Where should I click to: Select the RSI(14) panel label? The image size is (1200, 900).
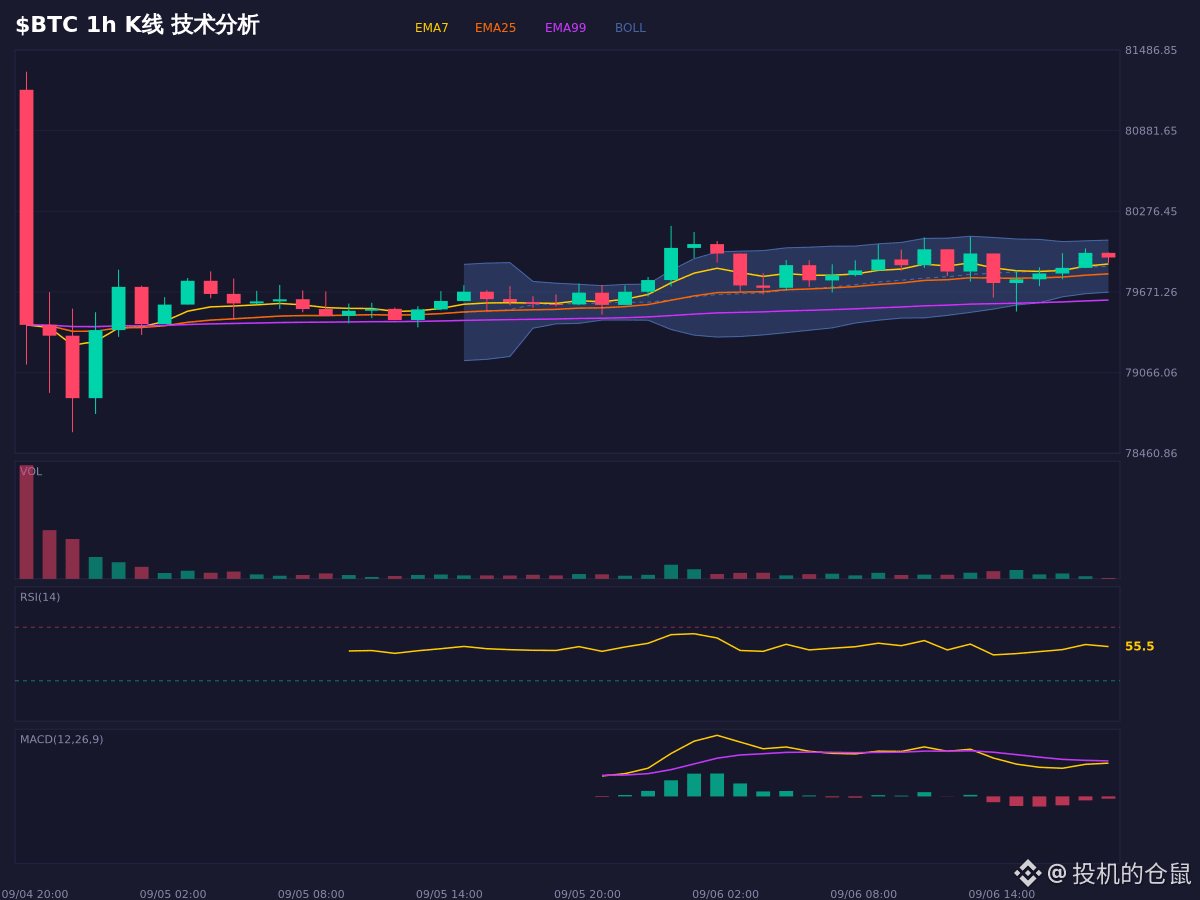click(40, 597)
